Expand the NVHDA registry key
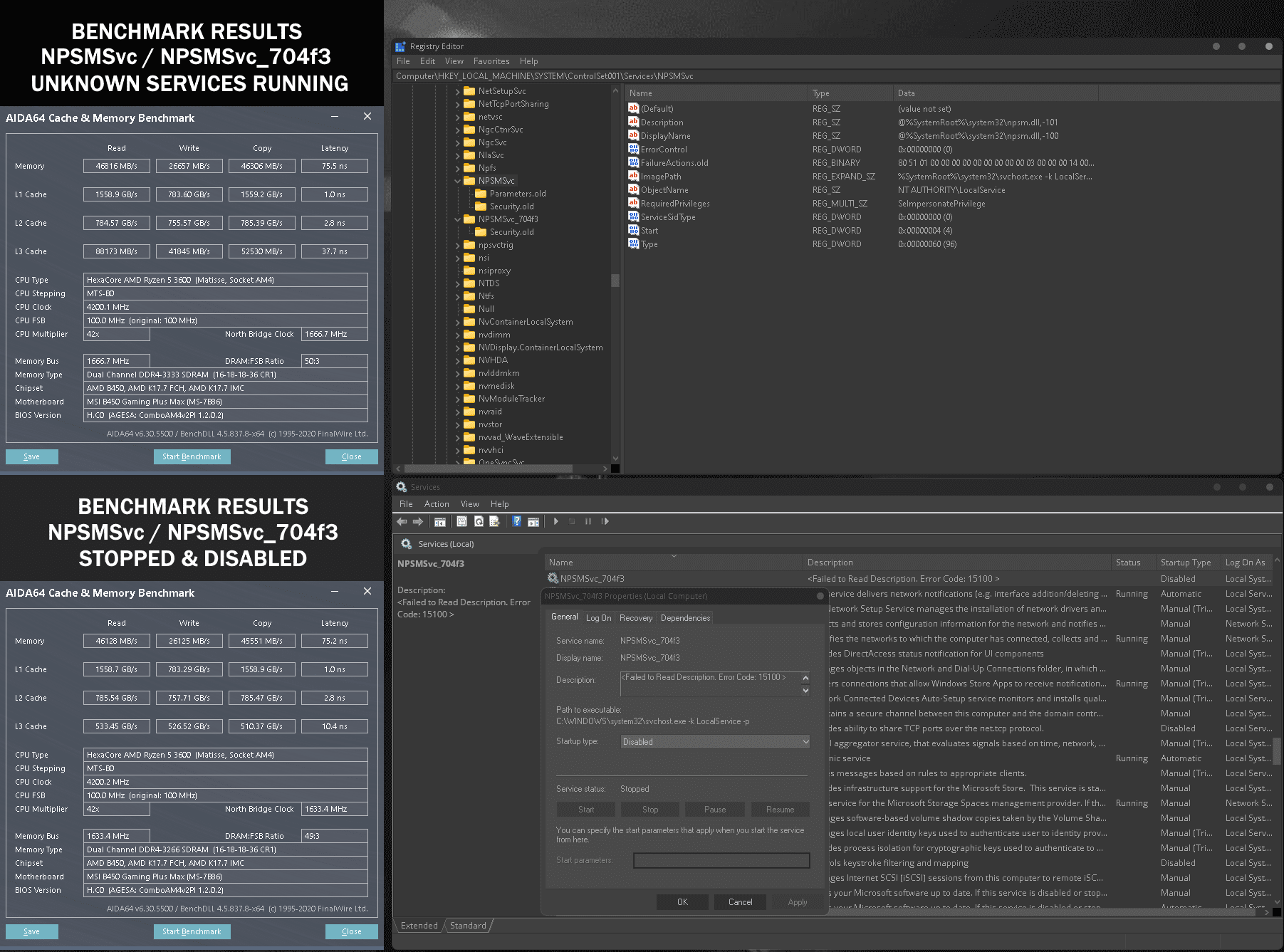The height and width of the screenshot is (952, 1284). pos(458,360)
